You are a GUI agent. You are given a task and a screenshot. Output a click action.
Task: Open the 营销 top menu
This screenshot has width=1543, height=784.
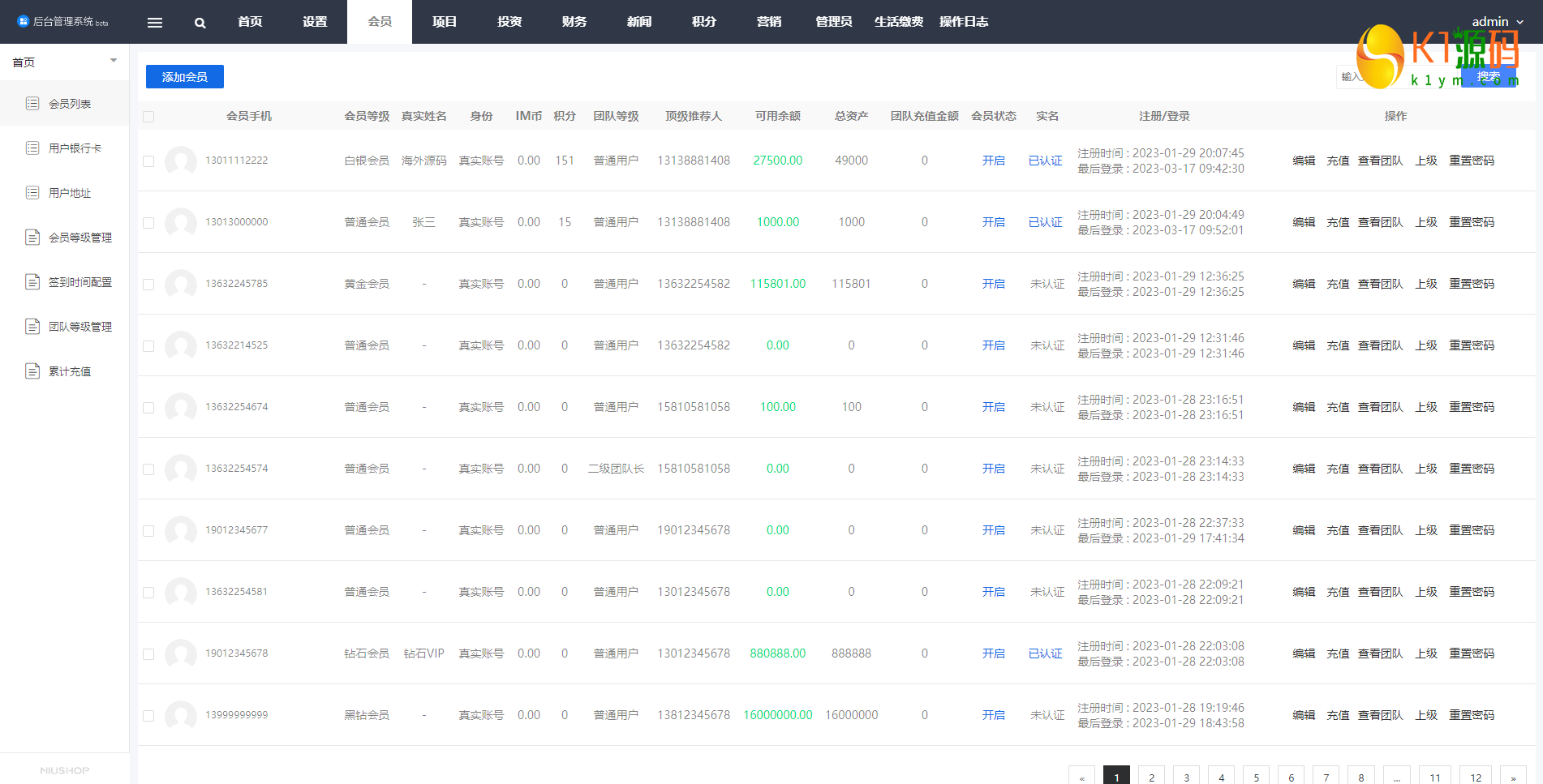coord(769,22)
